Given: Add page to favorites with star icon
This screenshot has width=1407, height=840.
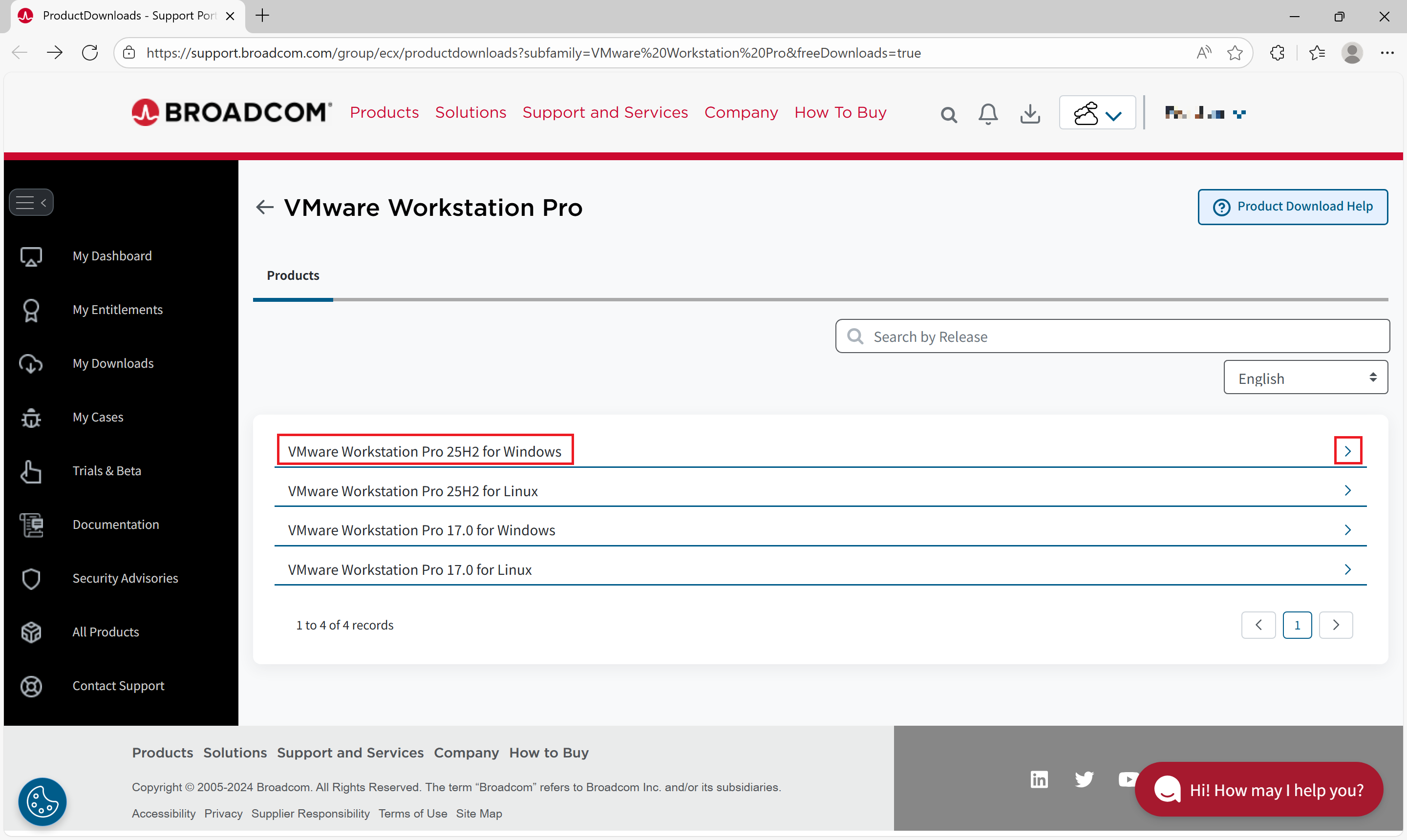Looking at the screenshot, I should click(1235, 53).
